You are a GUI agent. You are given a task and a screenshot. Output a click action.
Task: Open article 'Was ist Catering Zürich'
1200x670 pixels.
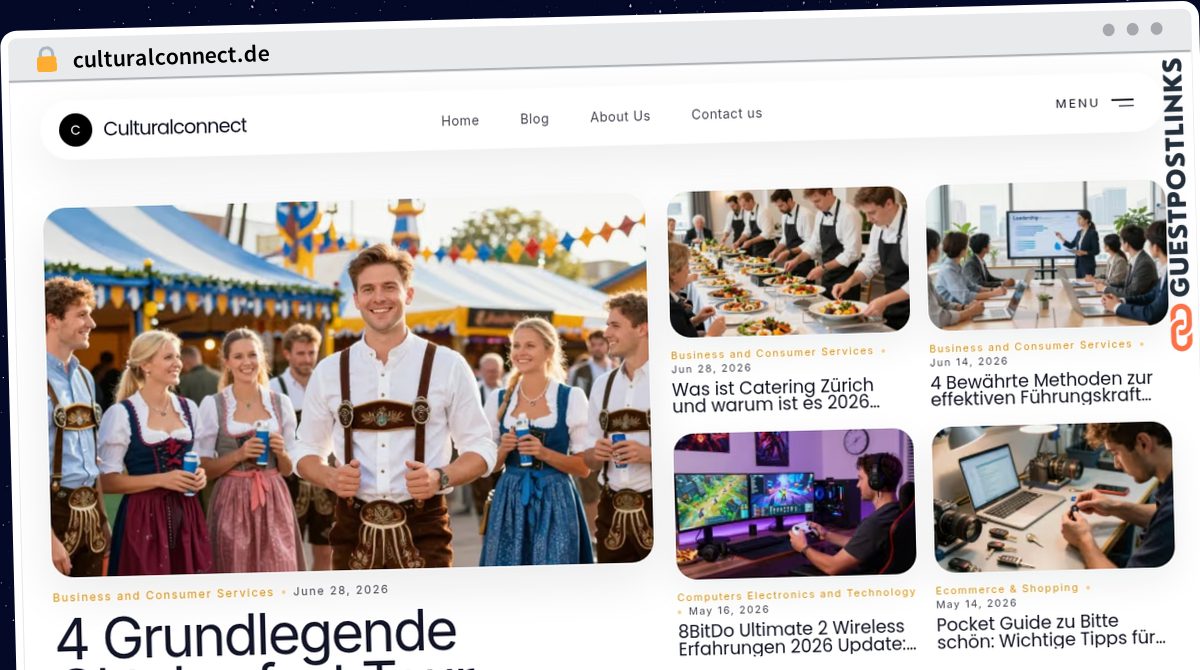point(776,395)
